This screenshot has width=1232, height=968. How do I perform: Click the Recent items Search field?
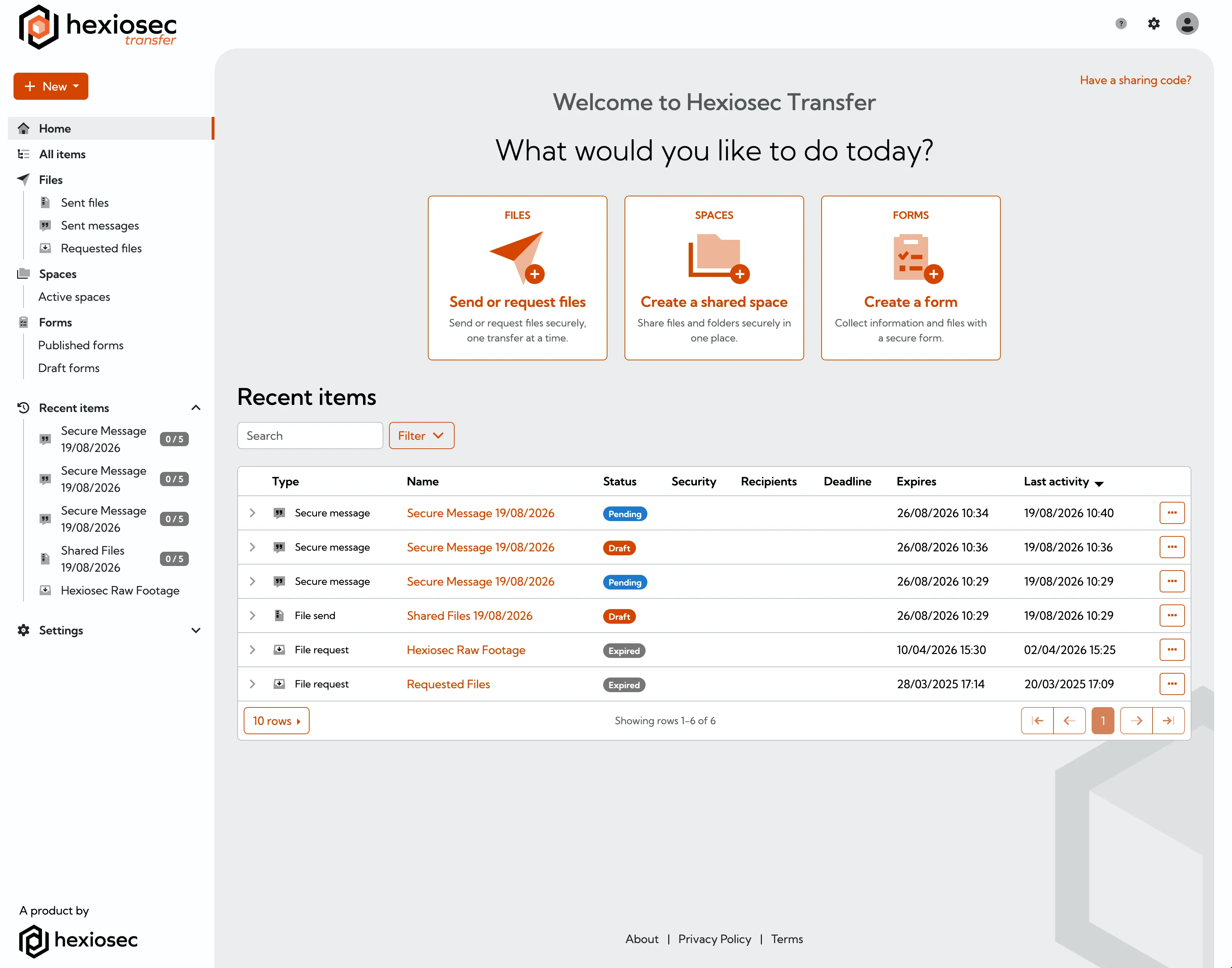coord(310,435)
